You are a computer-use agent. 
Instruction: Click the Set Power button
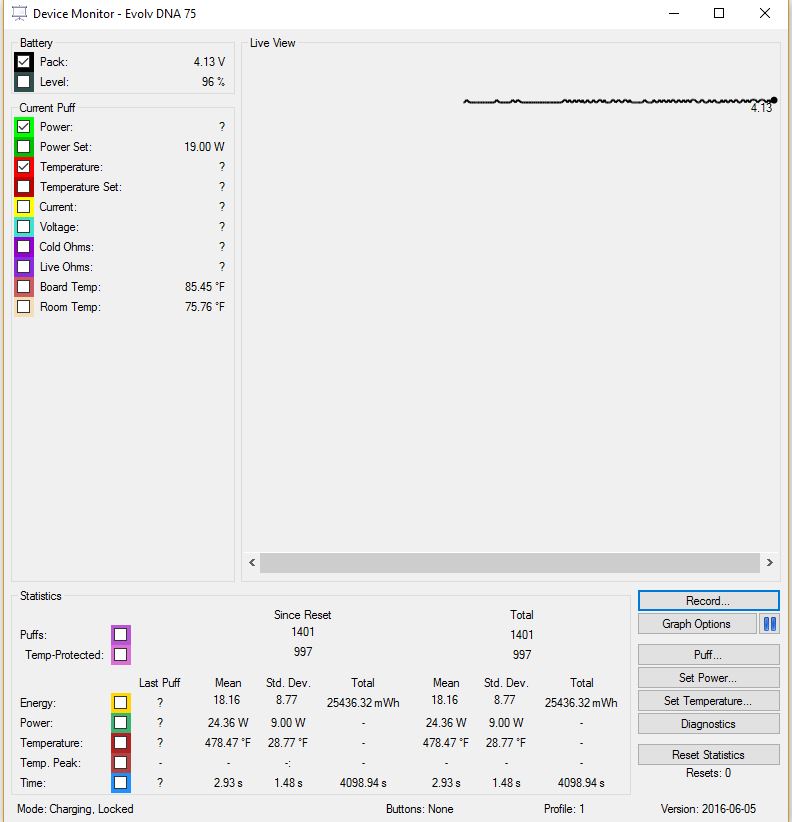pyautogui.click(x=708, y=678)
